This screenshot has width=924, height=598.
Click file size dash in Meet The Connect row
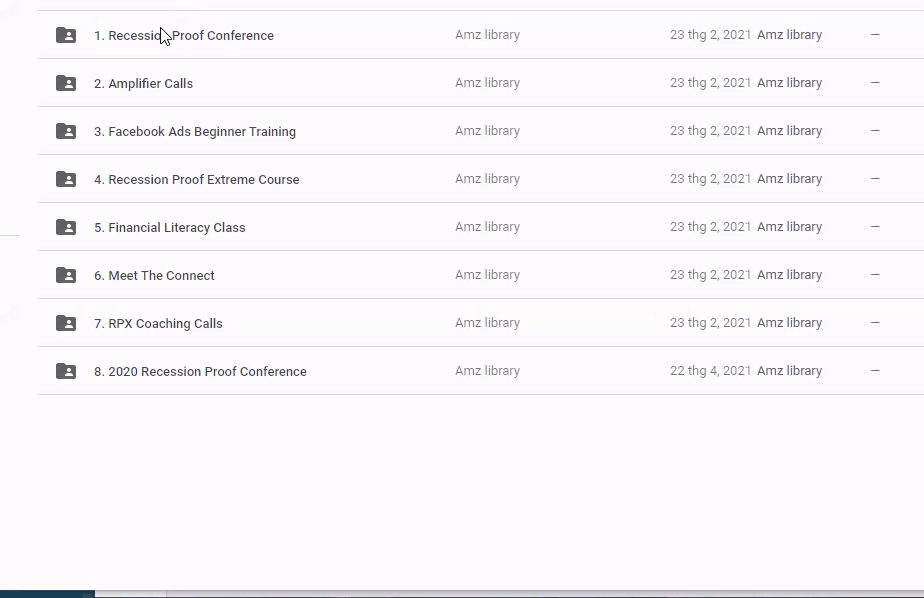click(875, 275)
